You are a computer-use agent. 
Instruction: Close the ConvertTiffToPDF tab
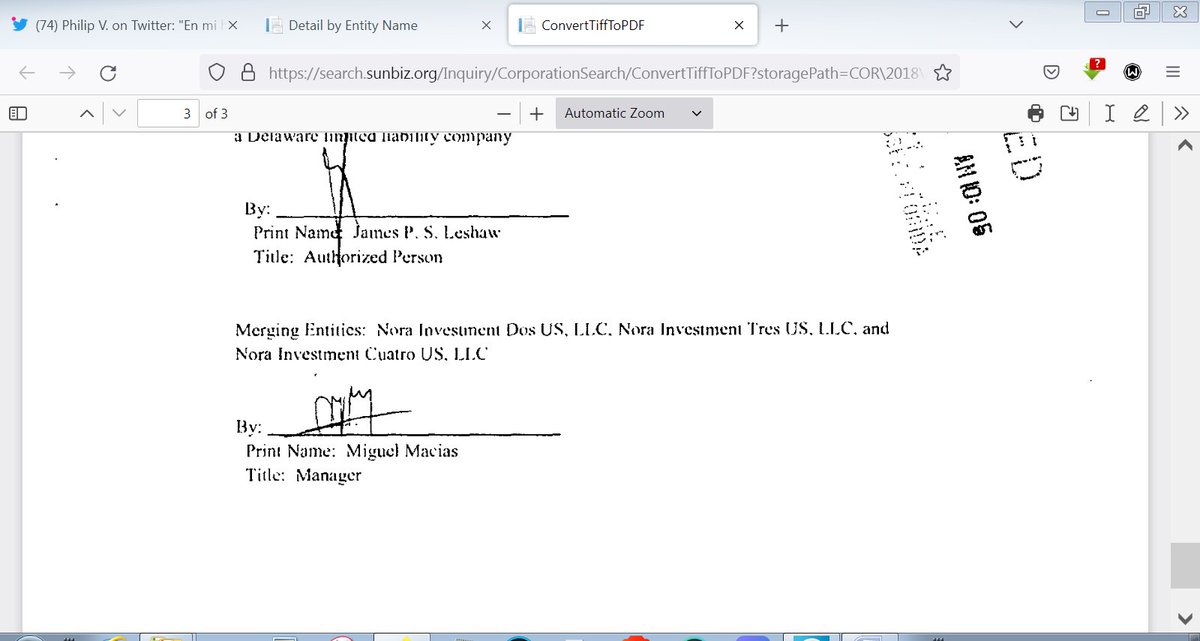click(739, 26)
